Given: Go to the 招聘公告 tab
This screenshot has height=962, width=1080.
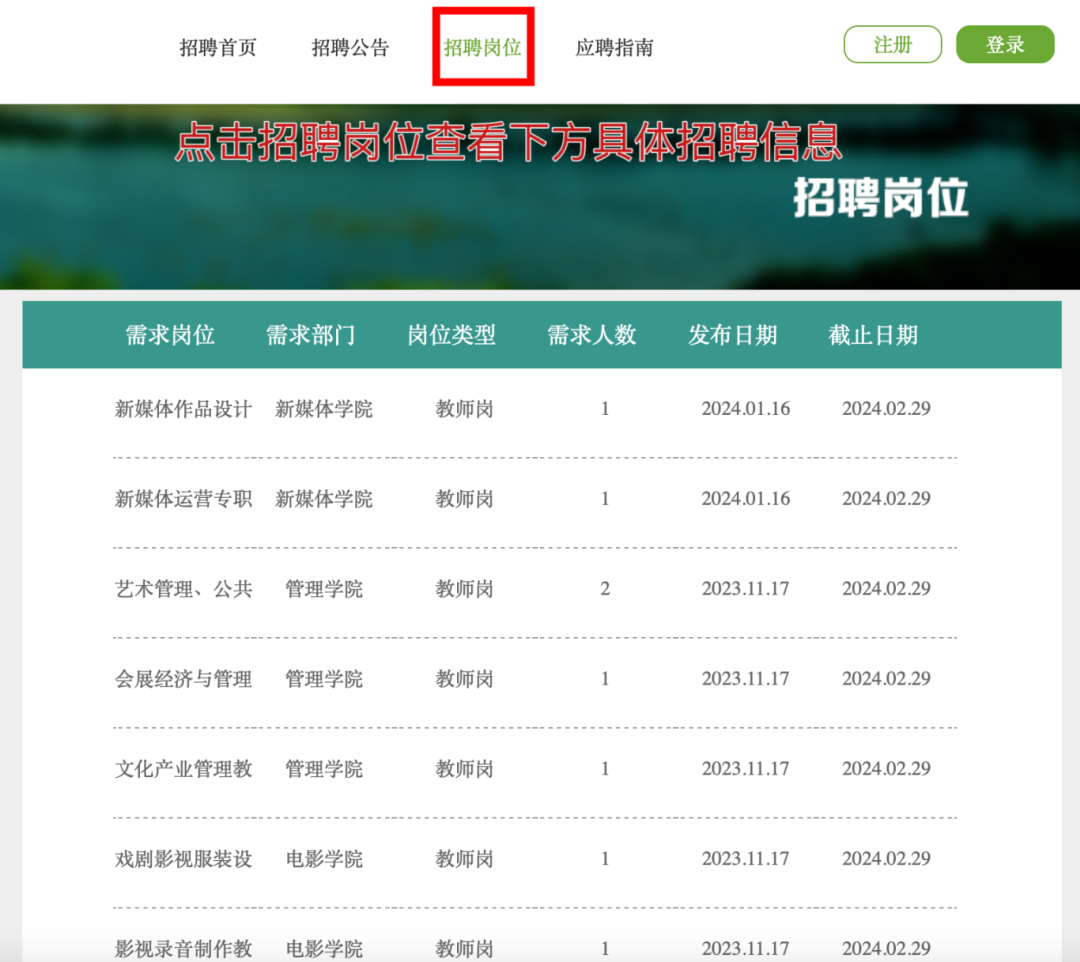Looking at the screenshot, I should pos(350,47).
